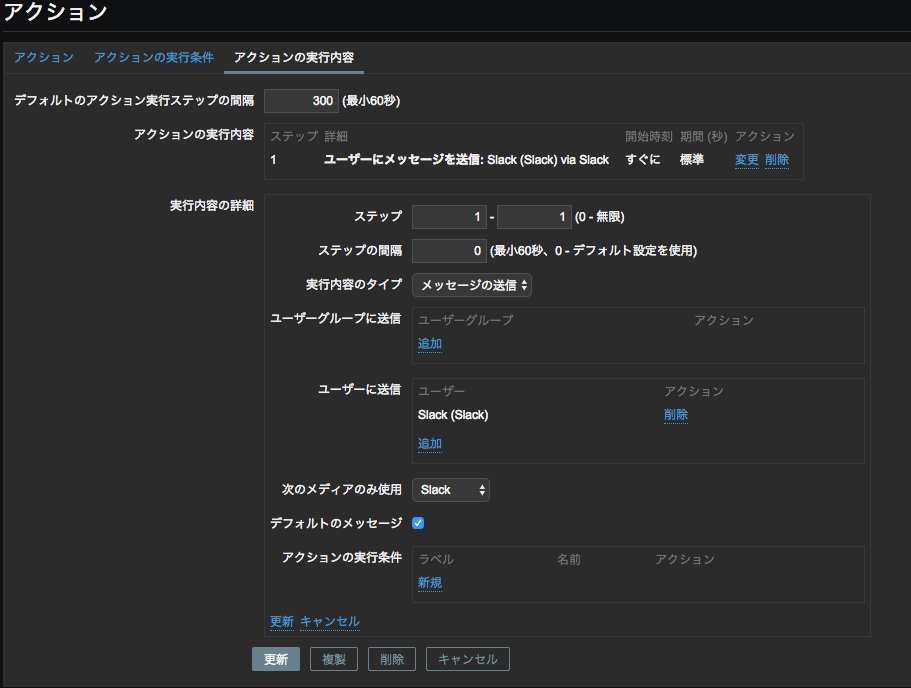Focus the ステップ end number field
Screen dimensions: 911x688
coord(534,217)
